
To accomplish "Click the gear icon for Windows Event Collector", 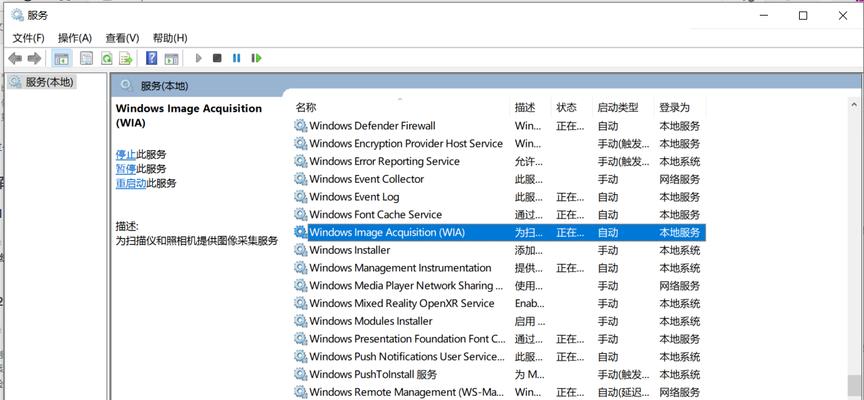I will pyautogui.click(x=300, y=179).
